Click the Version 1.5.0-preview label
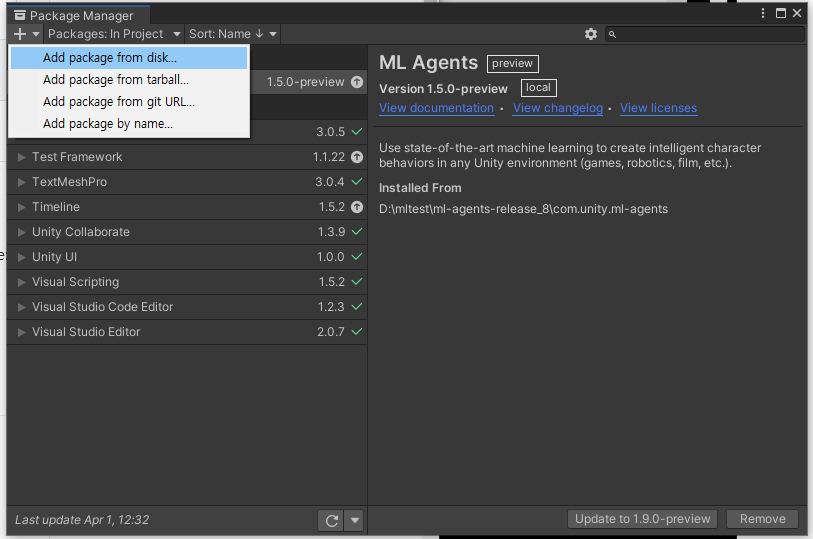This screenshot has width=813, height=539. [x=443, y=89]
